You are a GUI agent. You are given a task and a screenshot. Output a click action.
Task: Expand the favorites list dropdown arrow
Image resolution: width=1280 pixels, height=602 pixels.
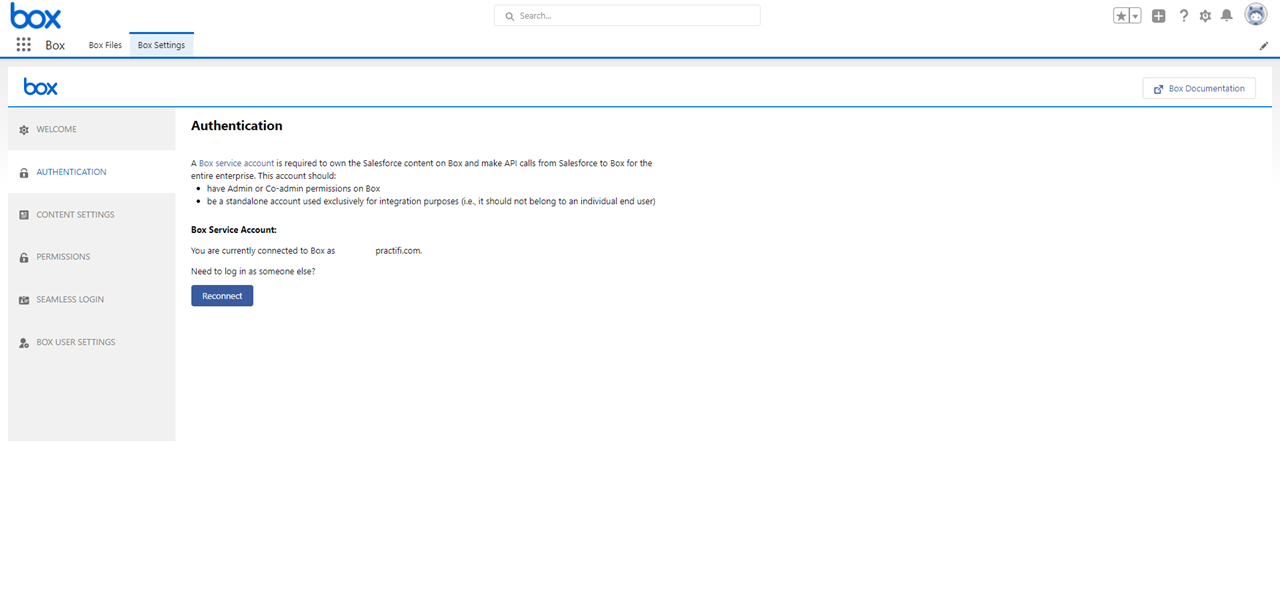click(x=1136, y=16)
